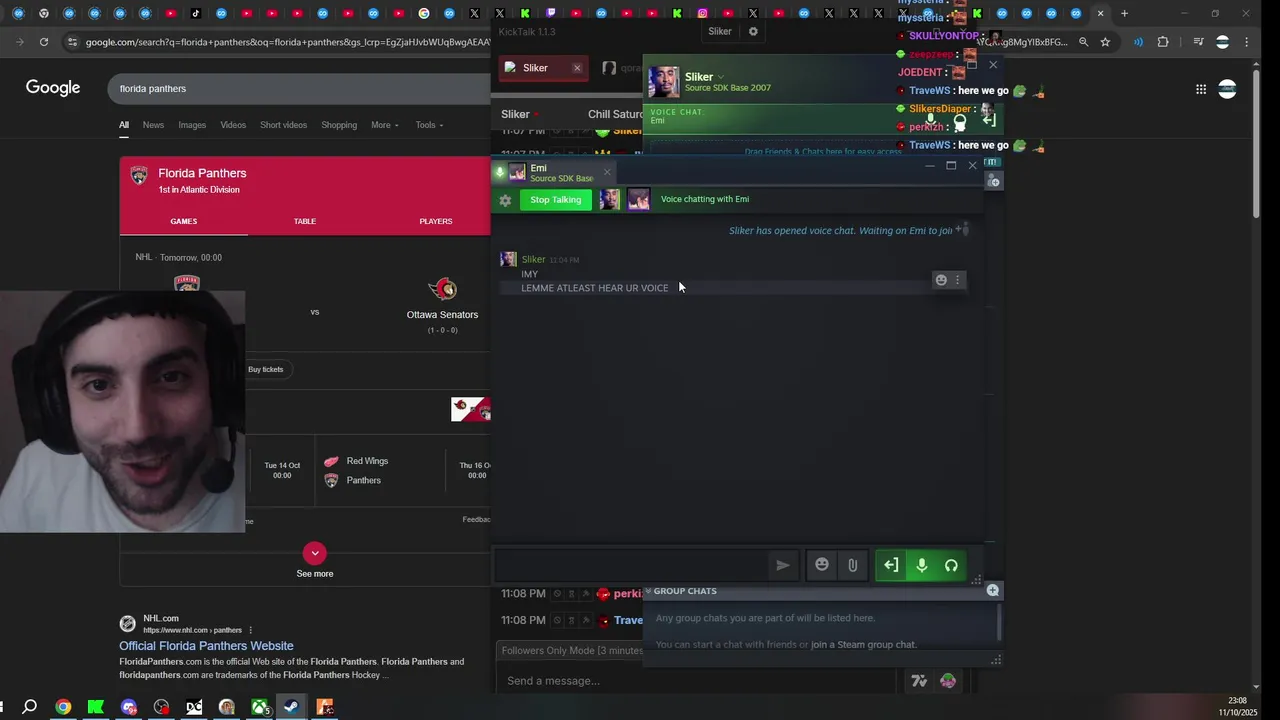Screen dimensions: 1280x720
Task: Expand See more games arrow
Action: click(x=315, y=553)
